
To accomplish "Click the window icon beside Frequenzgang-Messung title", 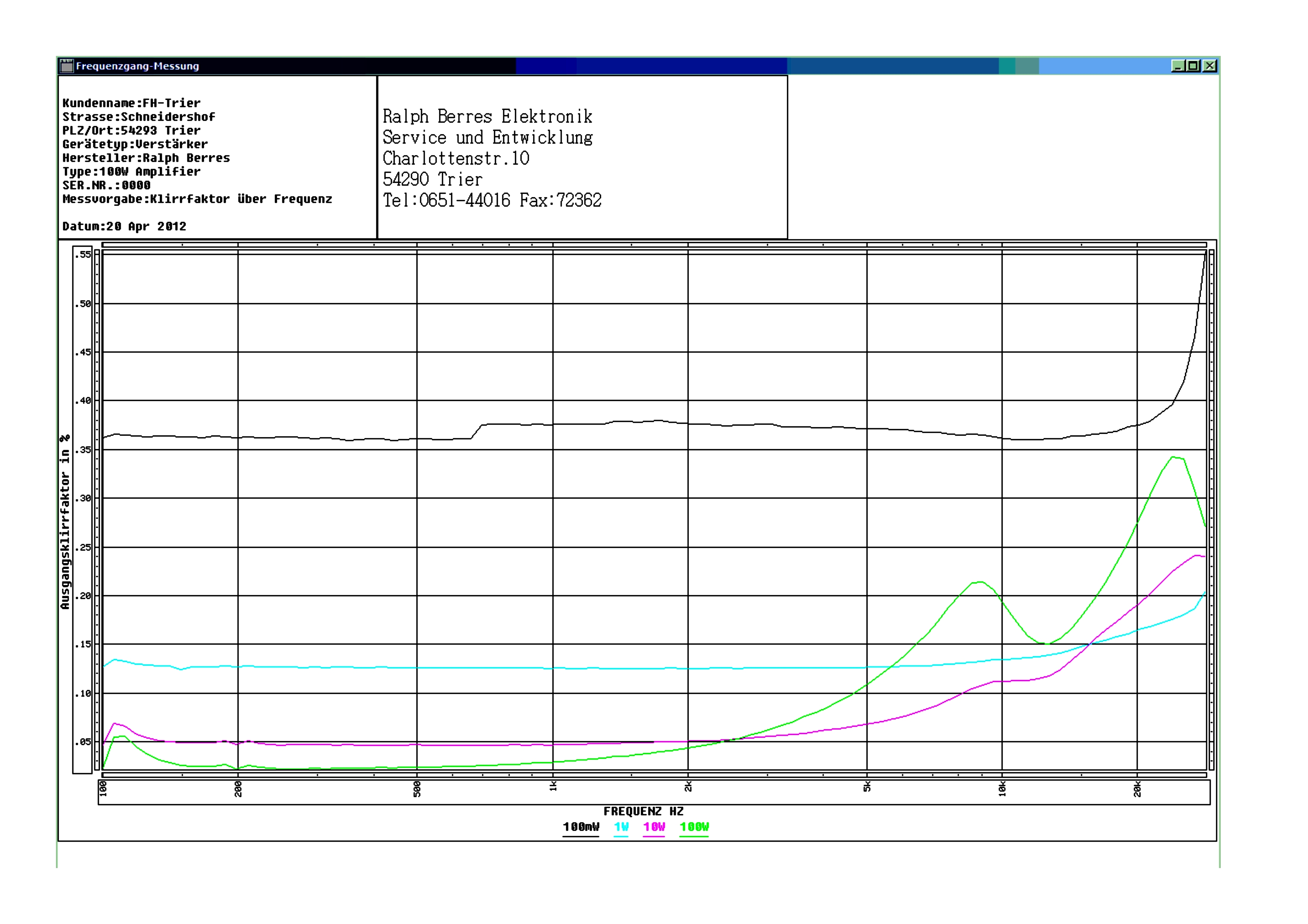I will 67,66.
